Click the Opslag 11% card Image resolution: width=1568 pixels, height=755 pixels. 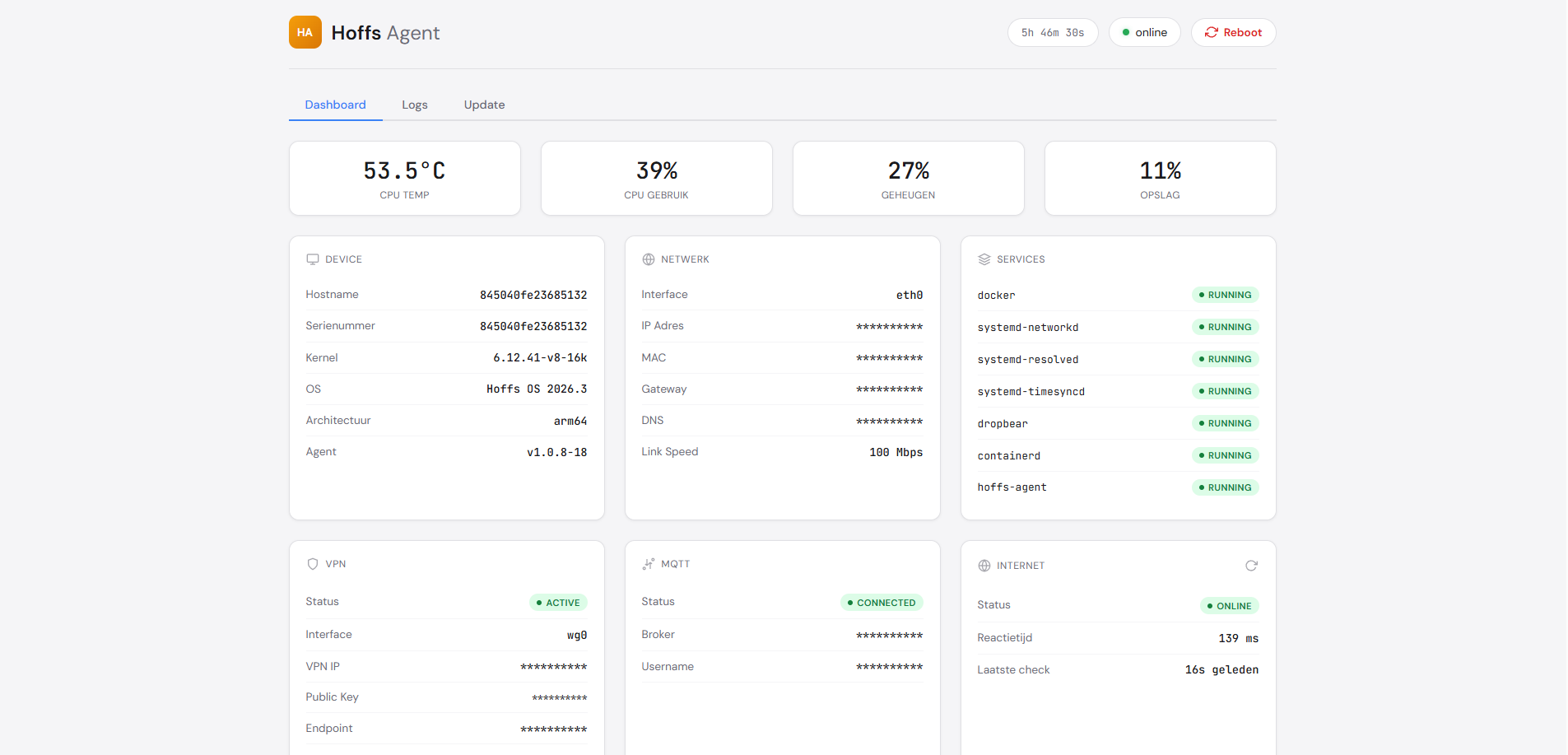click(x=1160, y=179)
